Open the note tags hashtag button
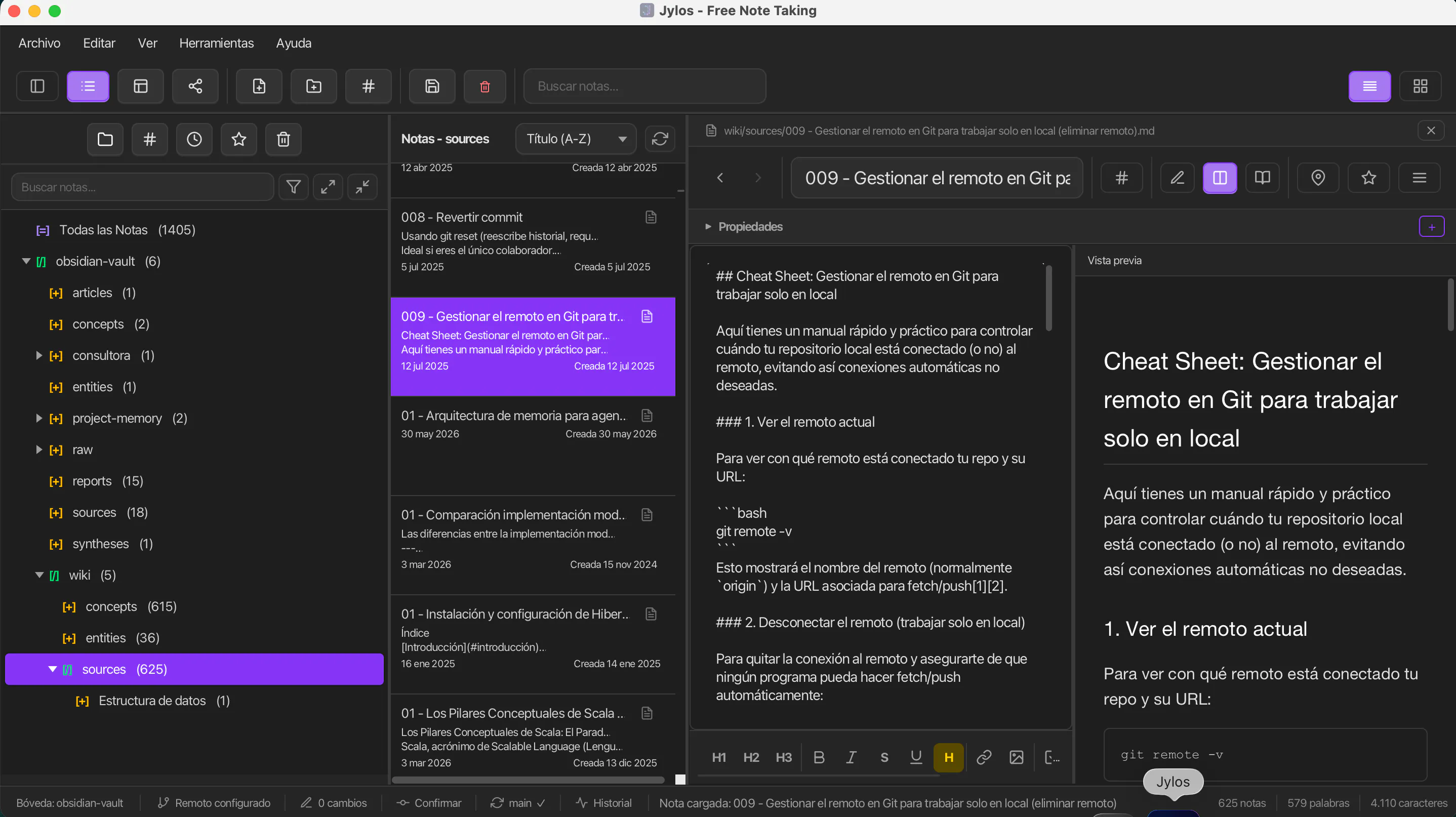 point(1122,178)
